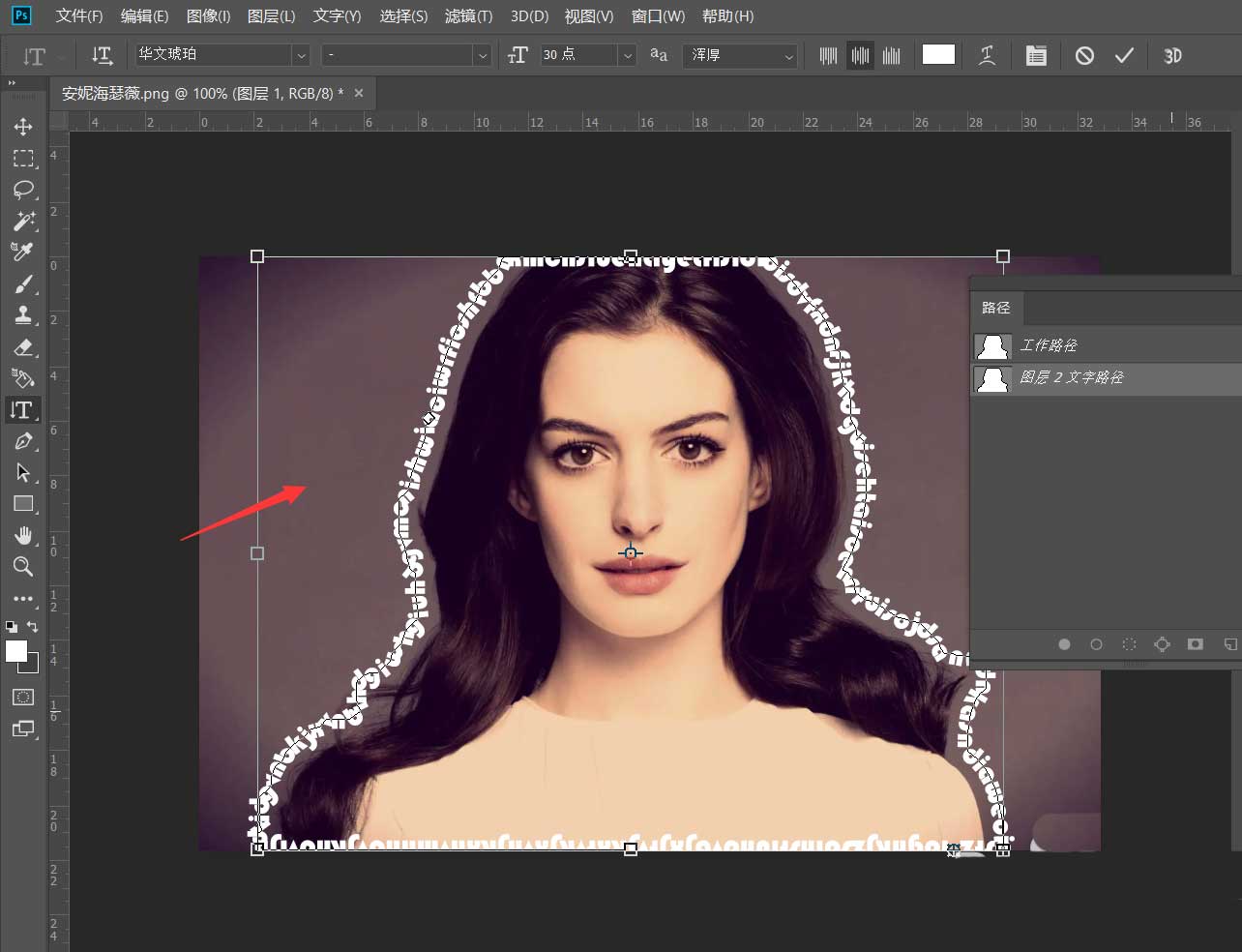The image size is (1242, 952).
Task: Toggle text orientation in options bar
Action: point(102,55)
